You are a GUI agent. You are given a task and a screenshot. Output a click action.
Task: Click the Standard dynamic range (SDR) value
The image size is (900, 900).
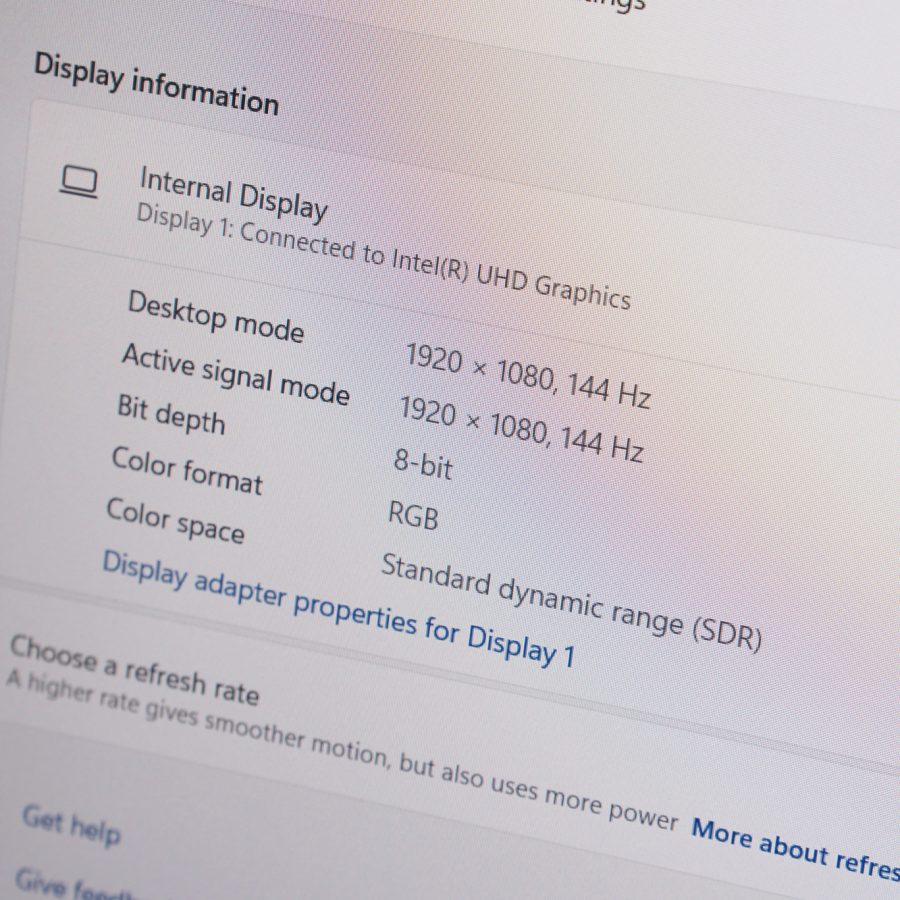[572, 602]
